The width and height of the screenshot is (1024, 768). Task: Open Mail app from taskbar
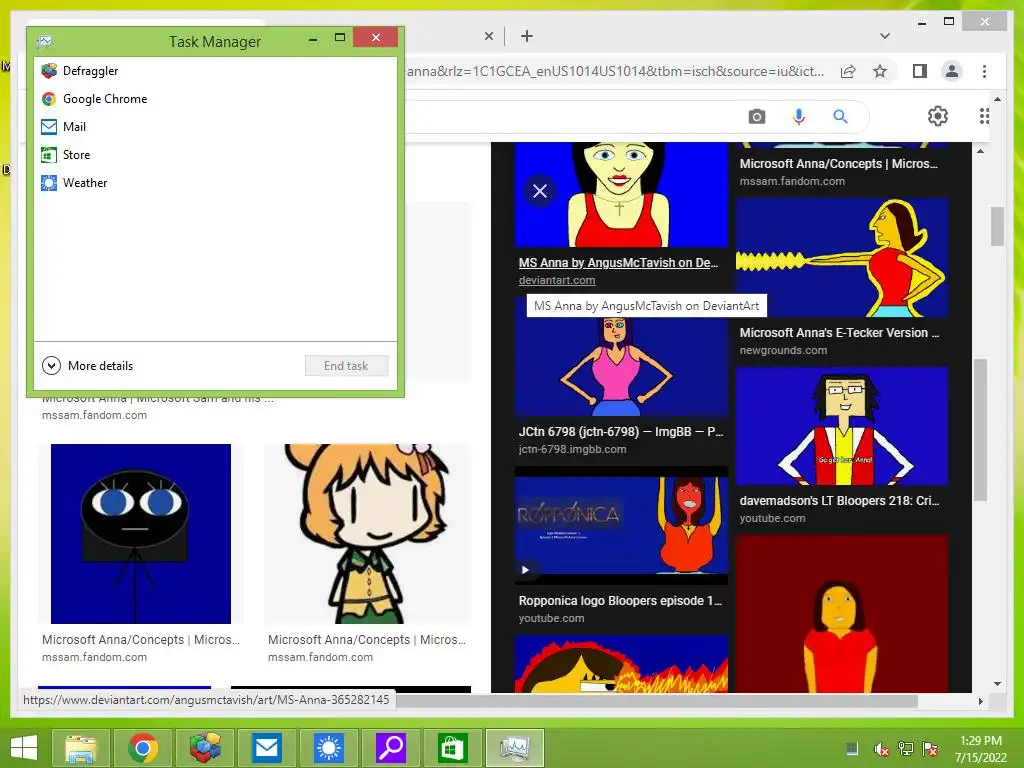tap(266, 748)
